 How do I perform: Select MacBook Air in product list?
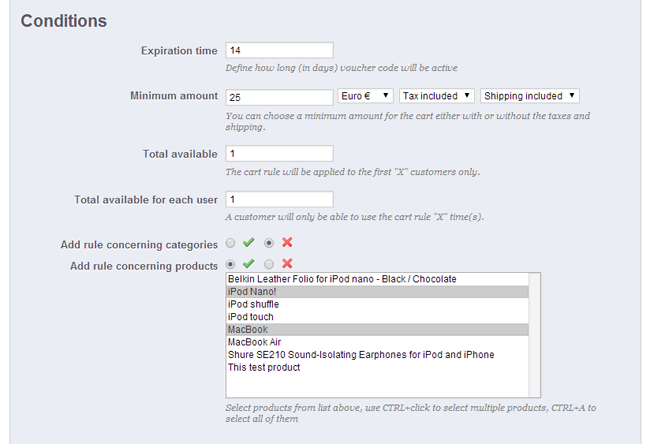(x=377, y=342)
